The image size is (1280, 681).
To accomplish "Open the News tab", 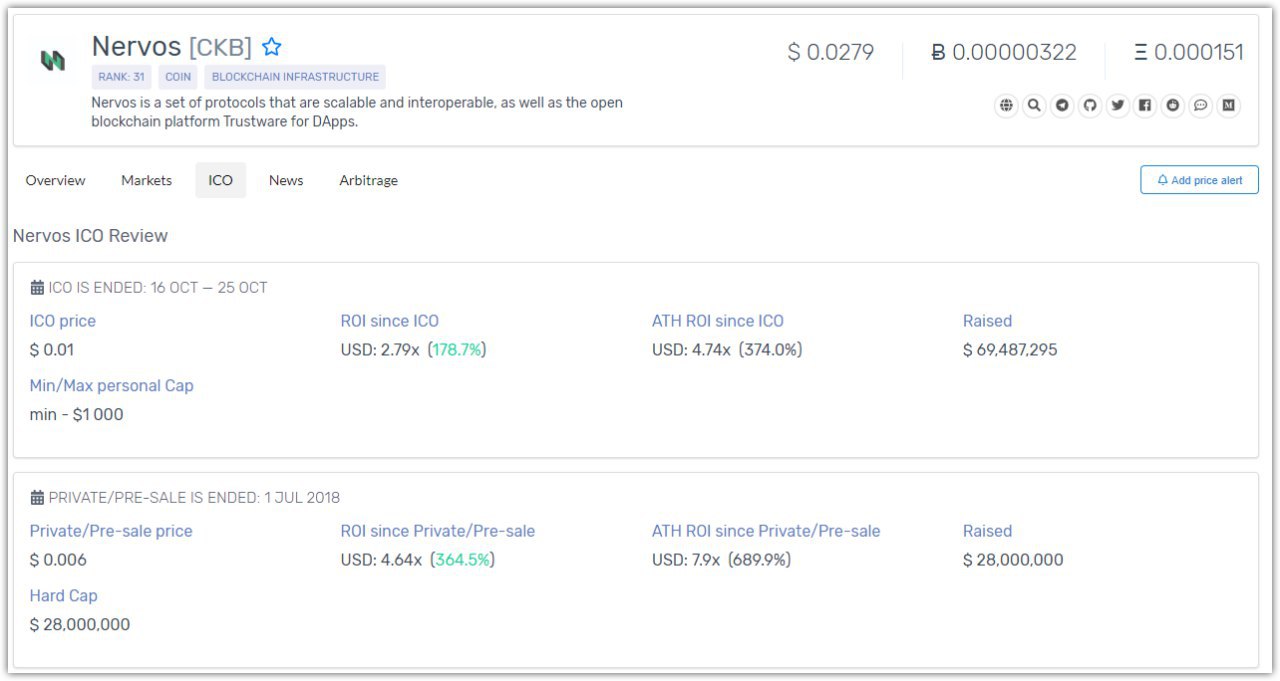I will point(286,180).
